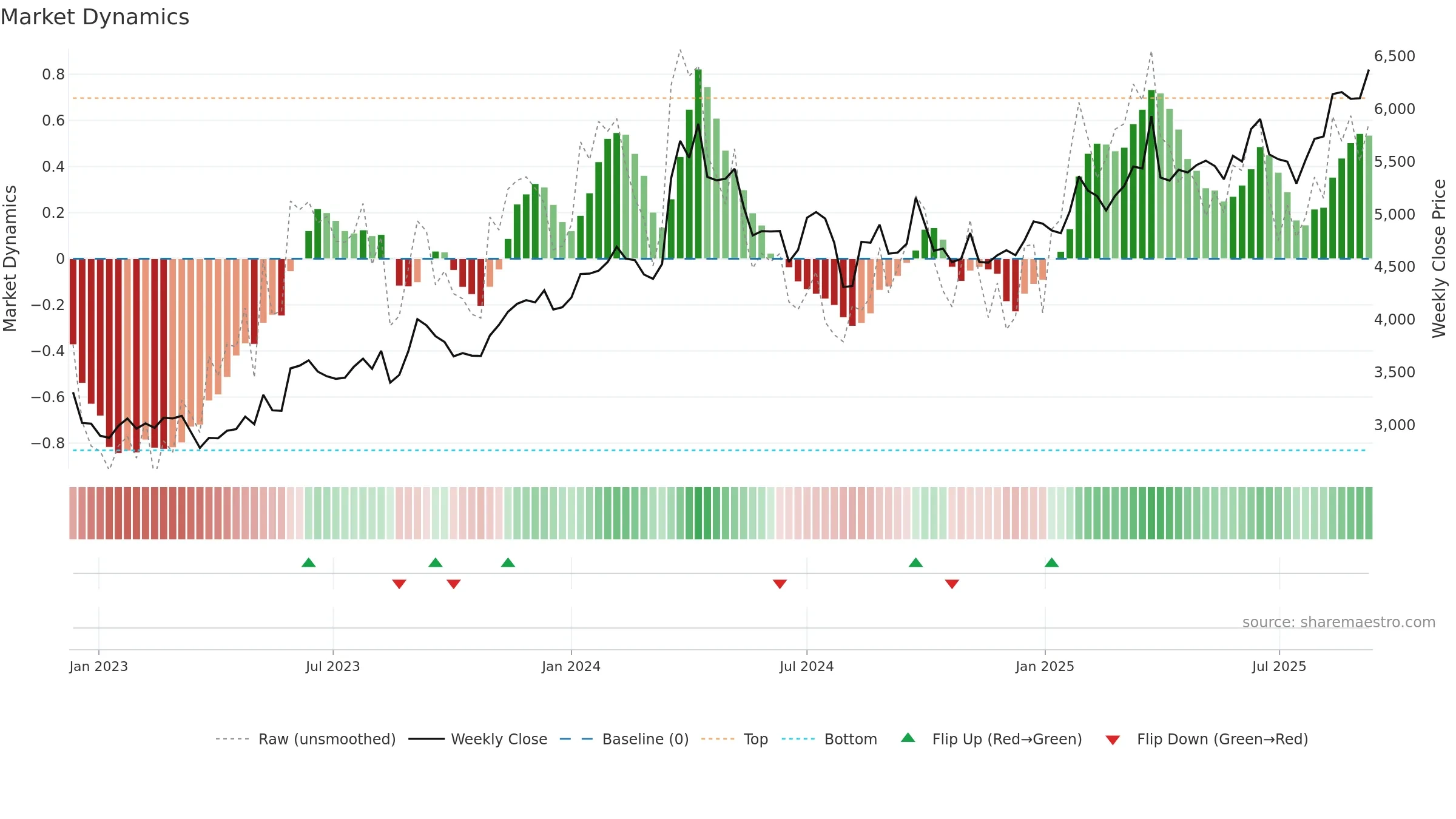The width and height of the screenshot is (1456, 819).
Task: Click the Jul 2023 x-axis label
Action: click(333, 666)
